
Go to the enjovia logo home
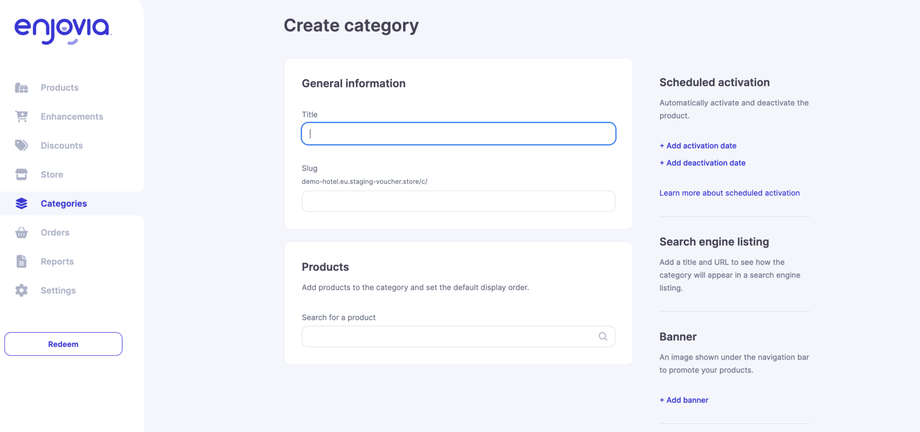[62, 31]
